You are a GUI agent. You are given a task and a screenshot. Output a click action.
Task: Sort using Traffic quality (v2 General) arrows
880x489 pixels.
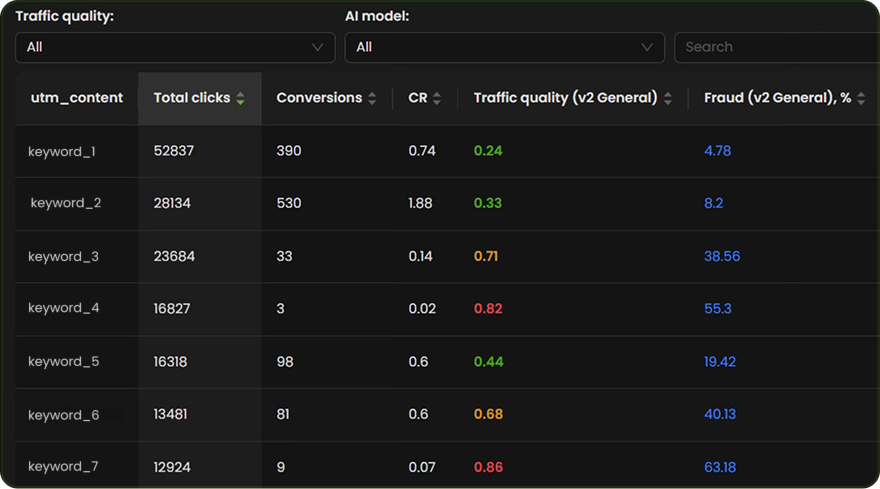point(668,98)
